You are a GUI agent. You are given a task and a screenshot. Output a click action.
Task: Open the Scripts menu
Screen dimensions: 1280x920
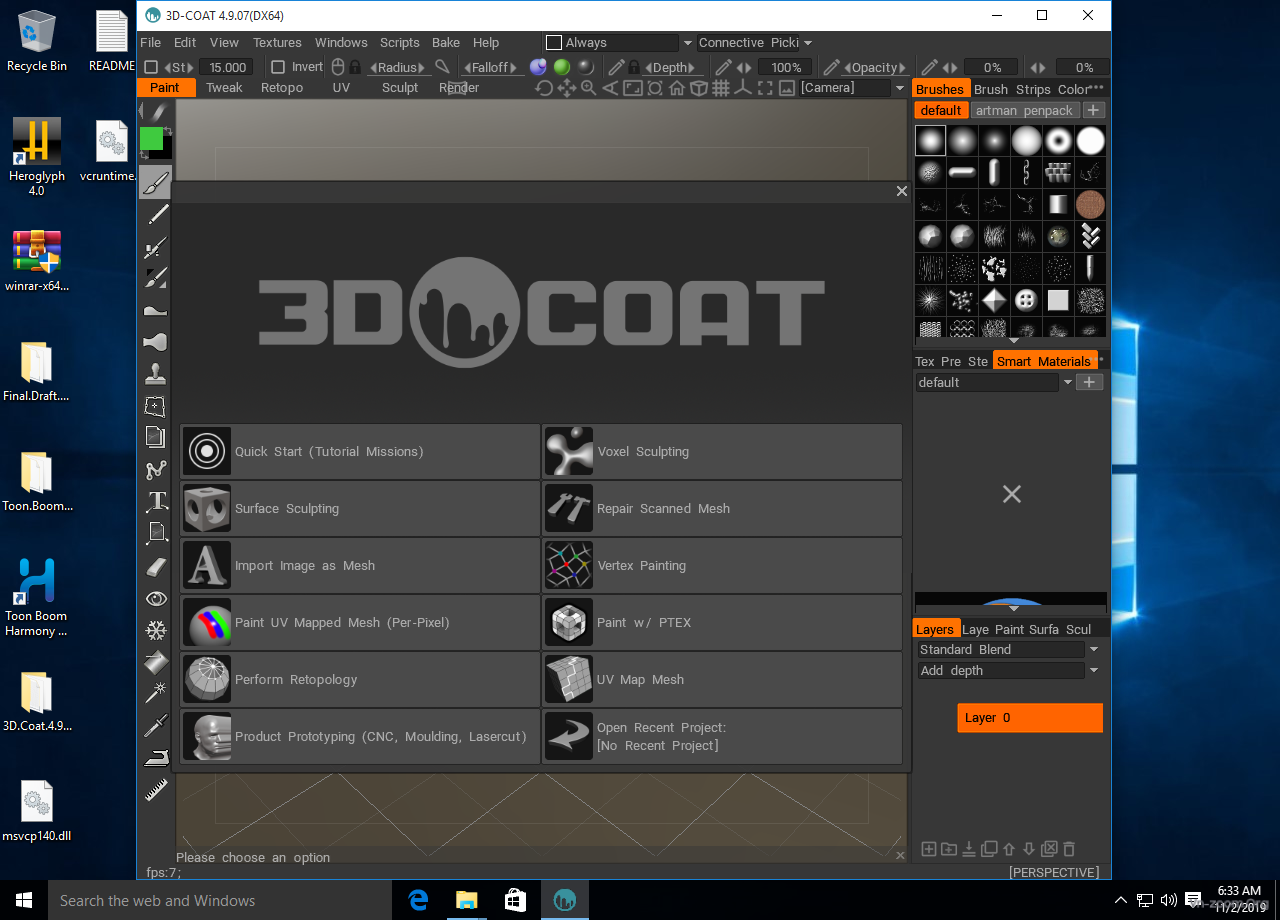click(x=399, y=42)
